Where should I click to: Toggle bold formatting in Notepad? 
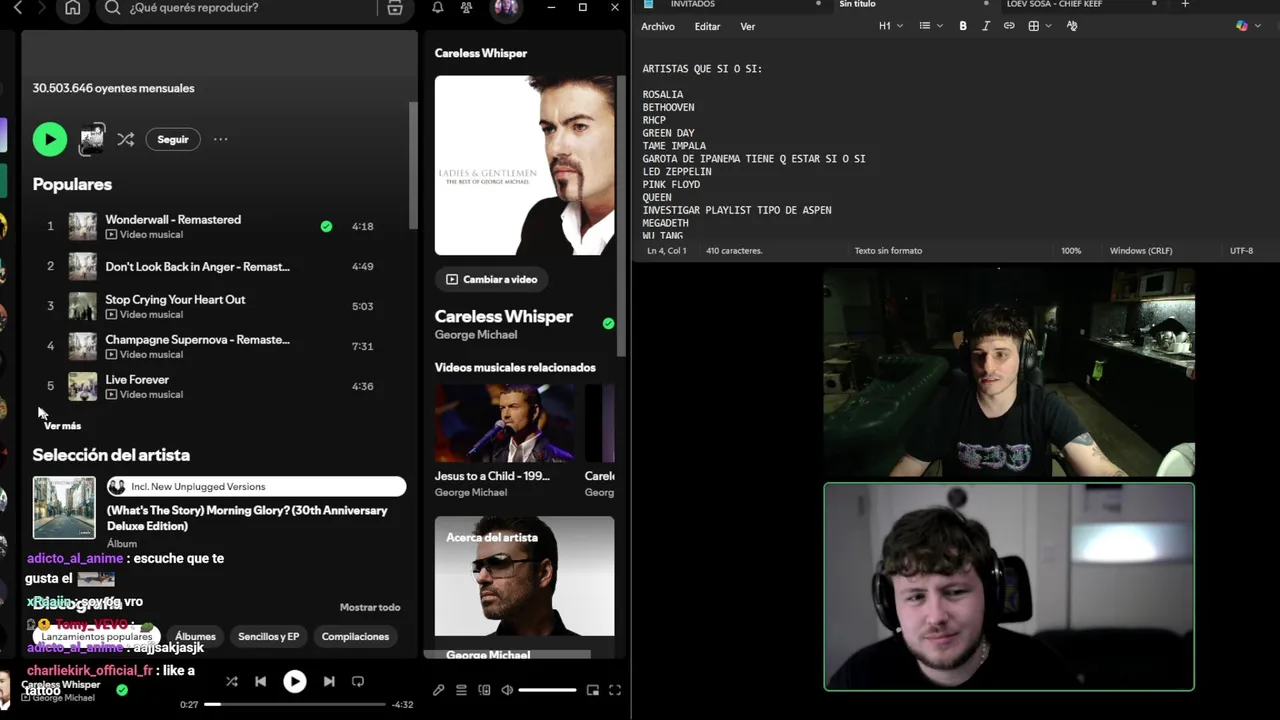963,26
